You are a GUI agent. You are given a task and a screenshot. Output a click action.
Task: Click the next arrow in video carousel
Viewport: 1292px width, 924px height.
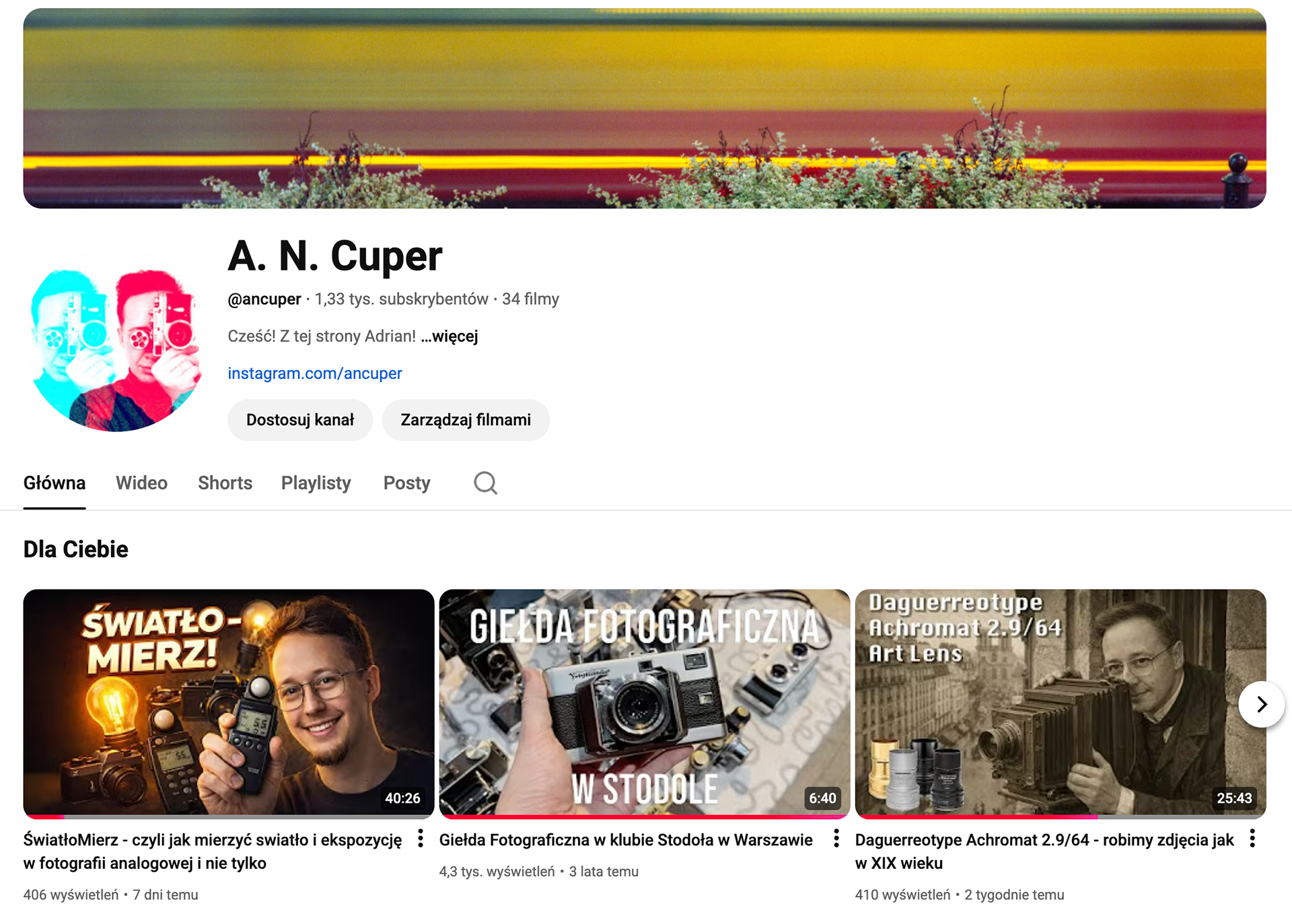point(1261,705)
